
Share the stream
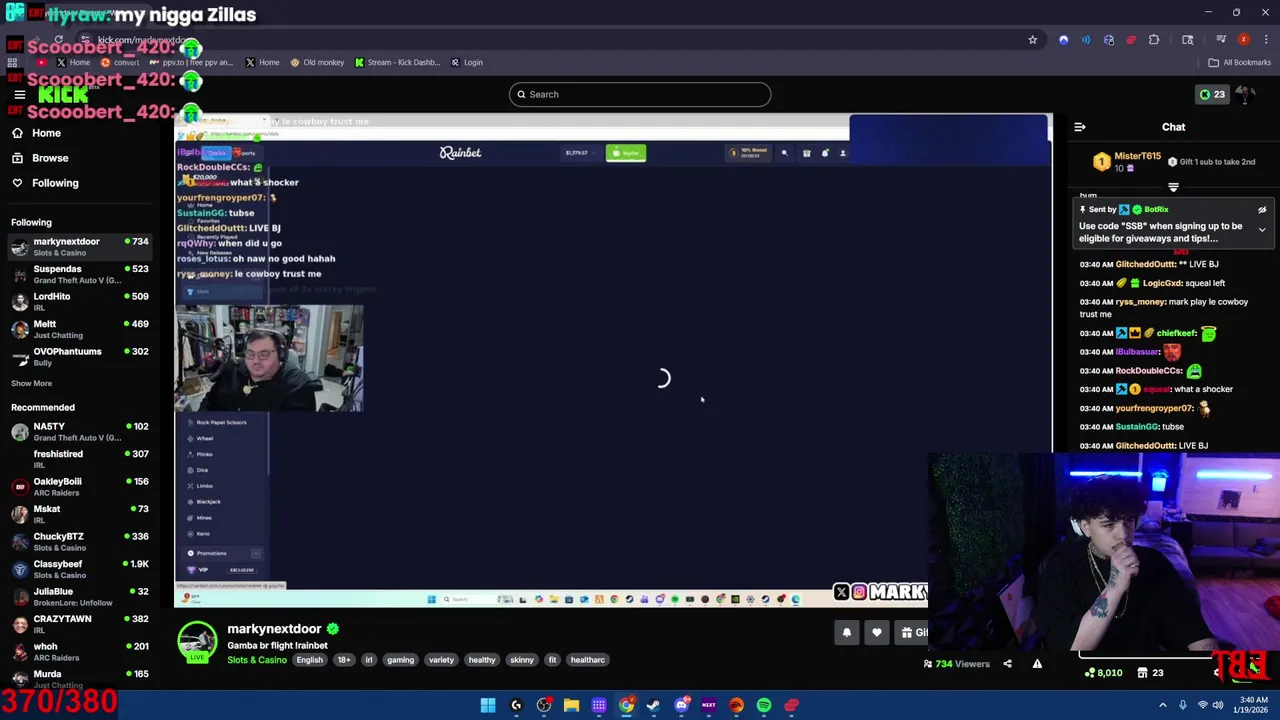pyautogui.click(x=1007, y=664)
